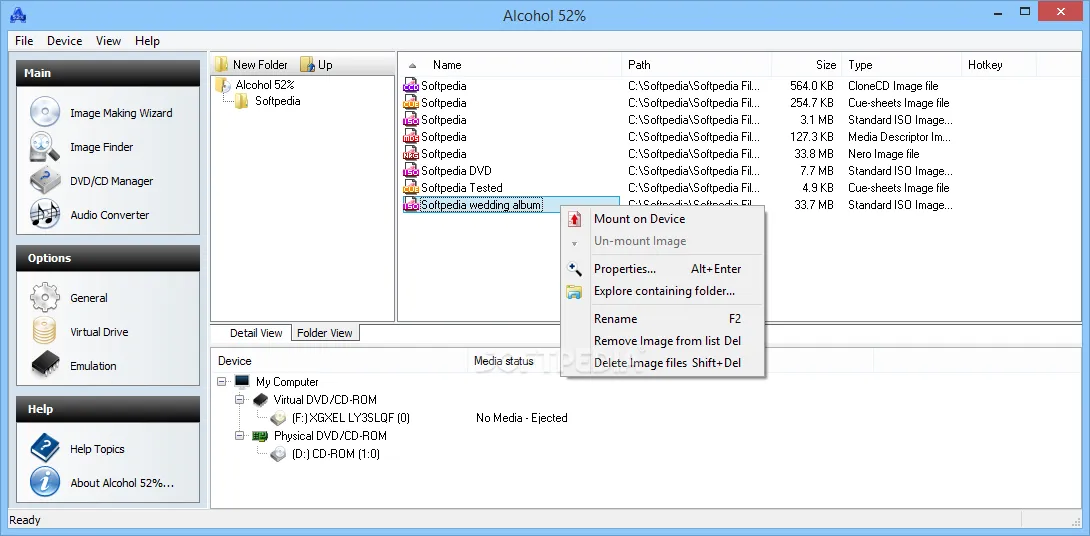This screenshot has width=1090, height=536.
Task: Open General options gear icon
Action: 45,298
